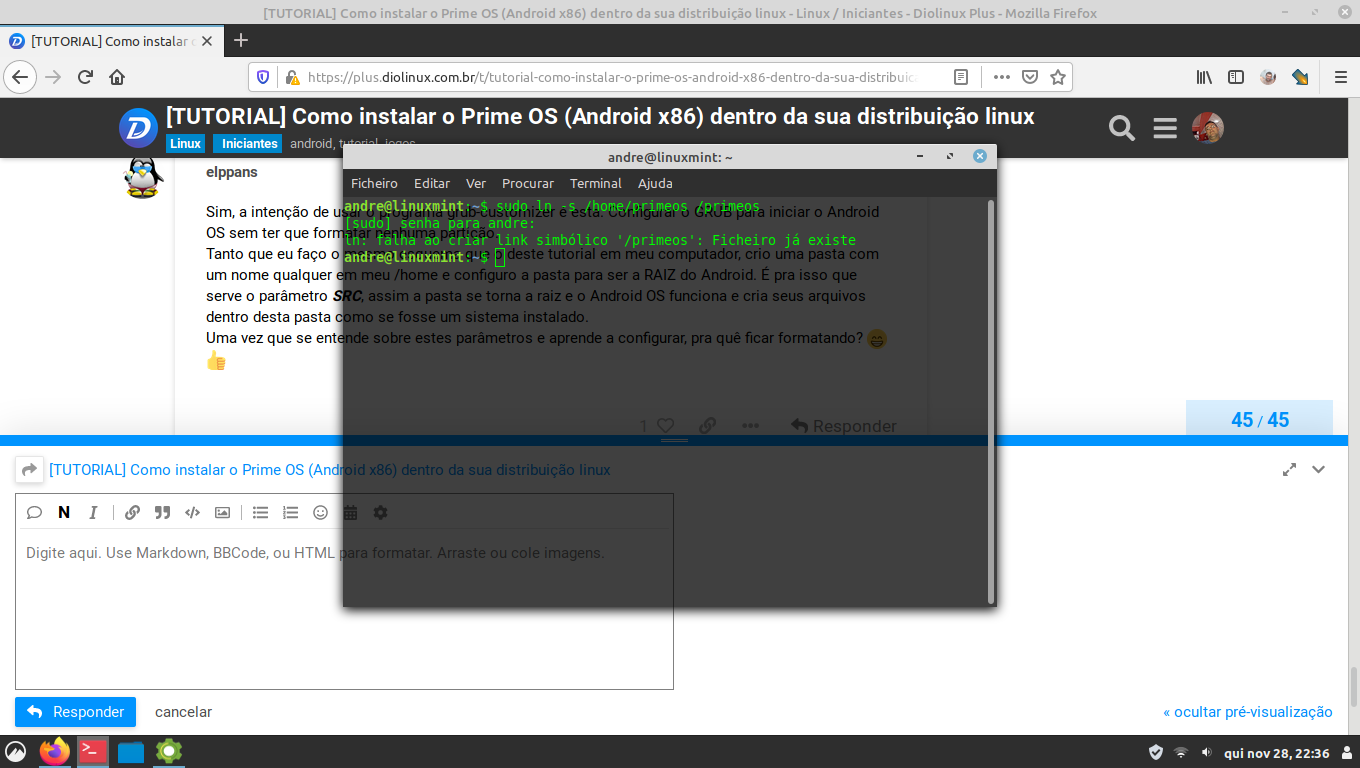Click elppans penguin avatar
1360x768 pixels.
(143, 178)
